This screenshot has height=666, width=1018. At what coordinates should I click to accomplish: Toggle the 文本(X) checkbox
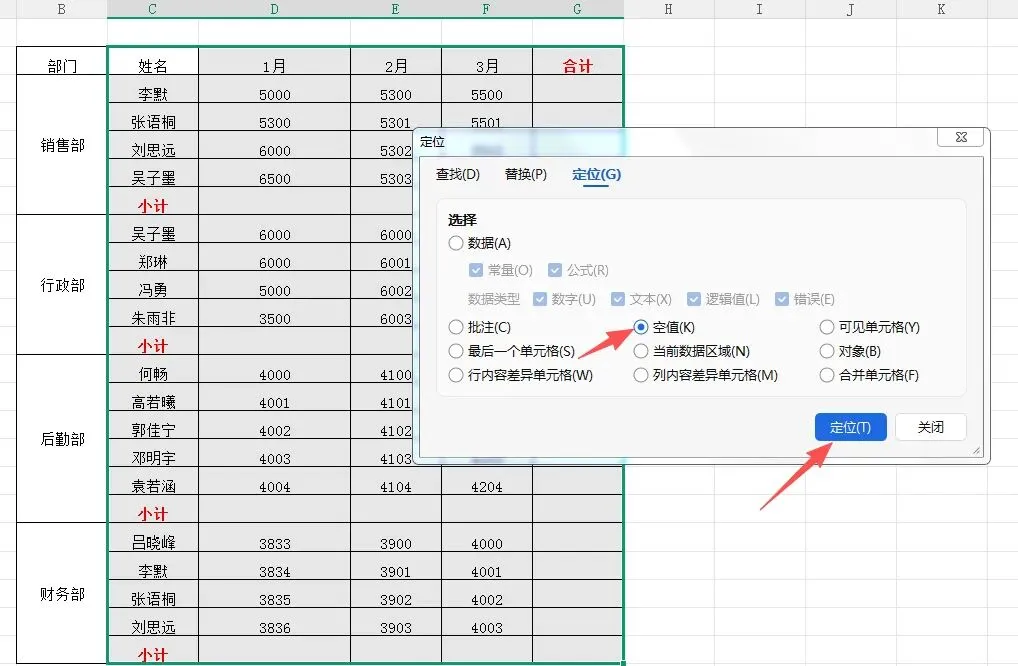641,299
